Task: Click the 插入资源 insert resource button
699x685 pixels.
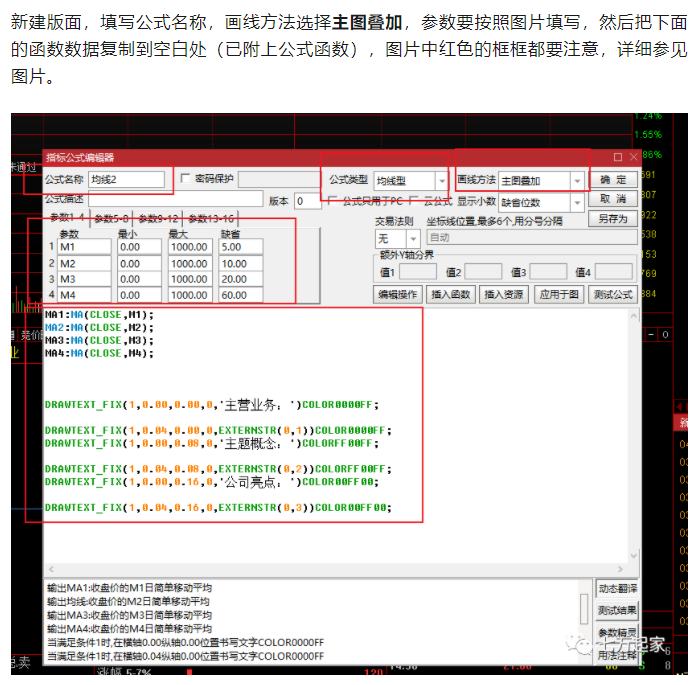Action: pyautogui.click(x=504, y=295)
